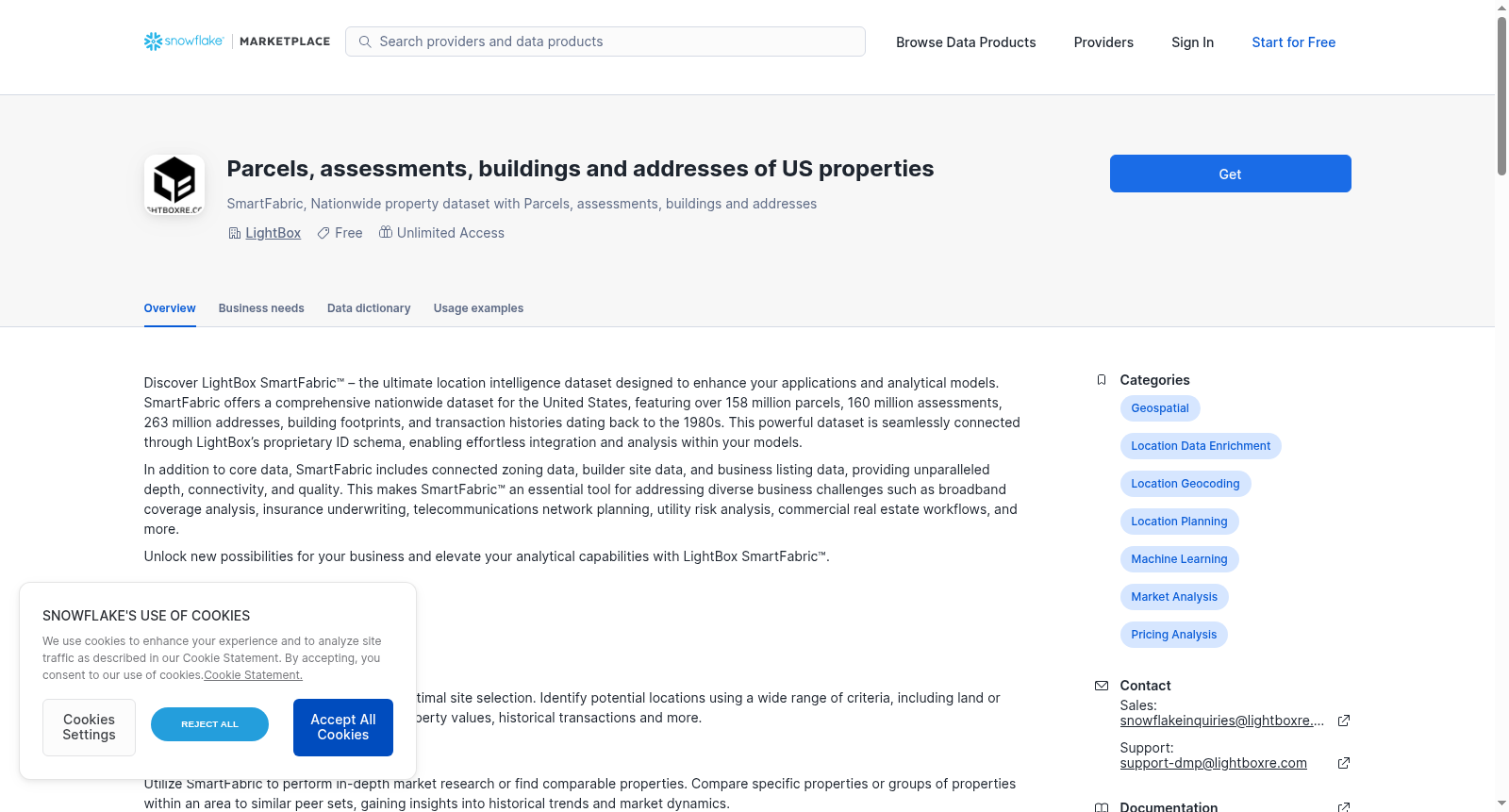The height and width of the screenshot is (812, 1509).
Task: Click the Free pricing label
Action: (349, 233)
